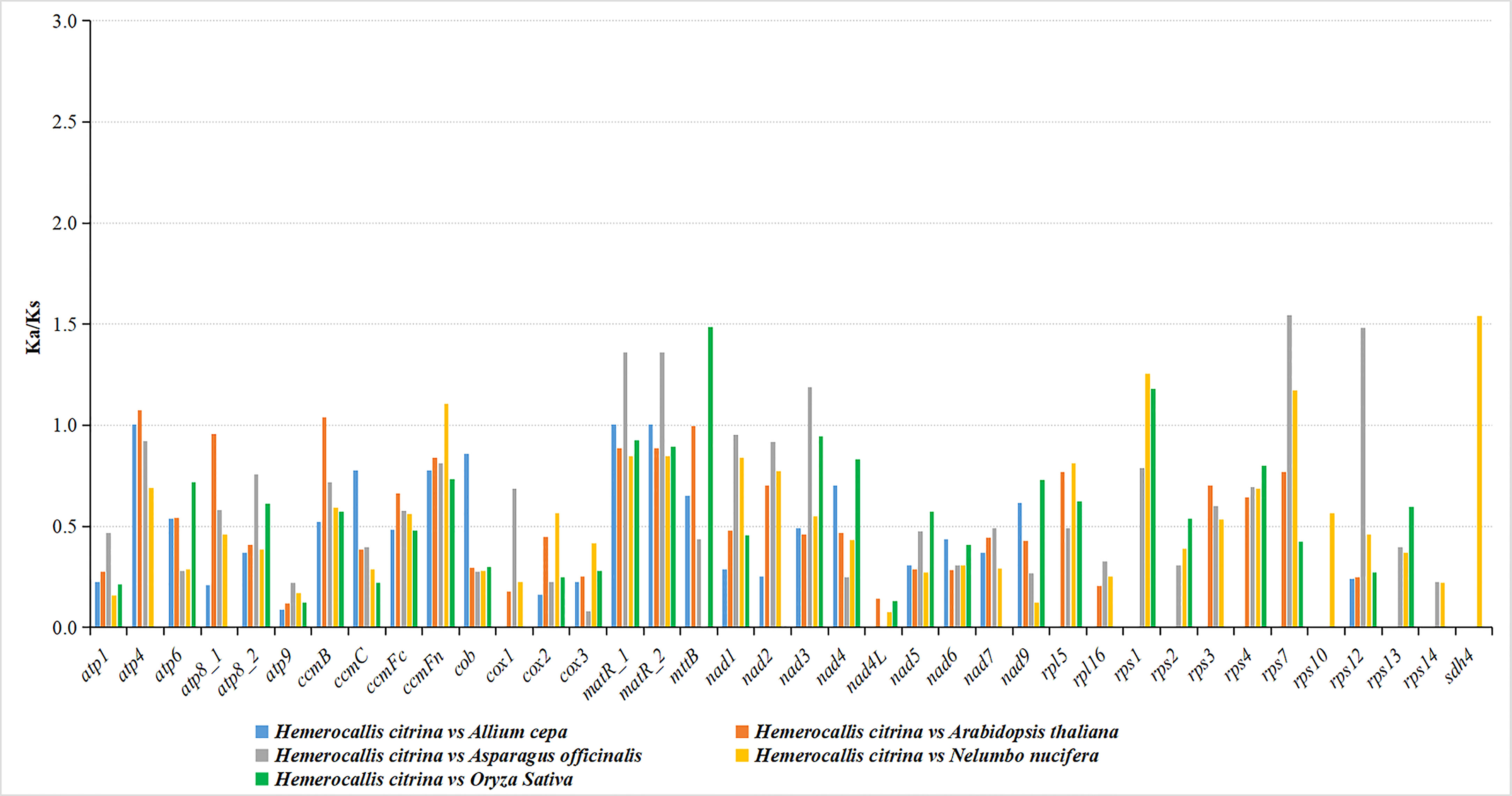Click the rps12 gene label
Screen dimensions: 1512x796
(x=1347, y=669)
